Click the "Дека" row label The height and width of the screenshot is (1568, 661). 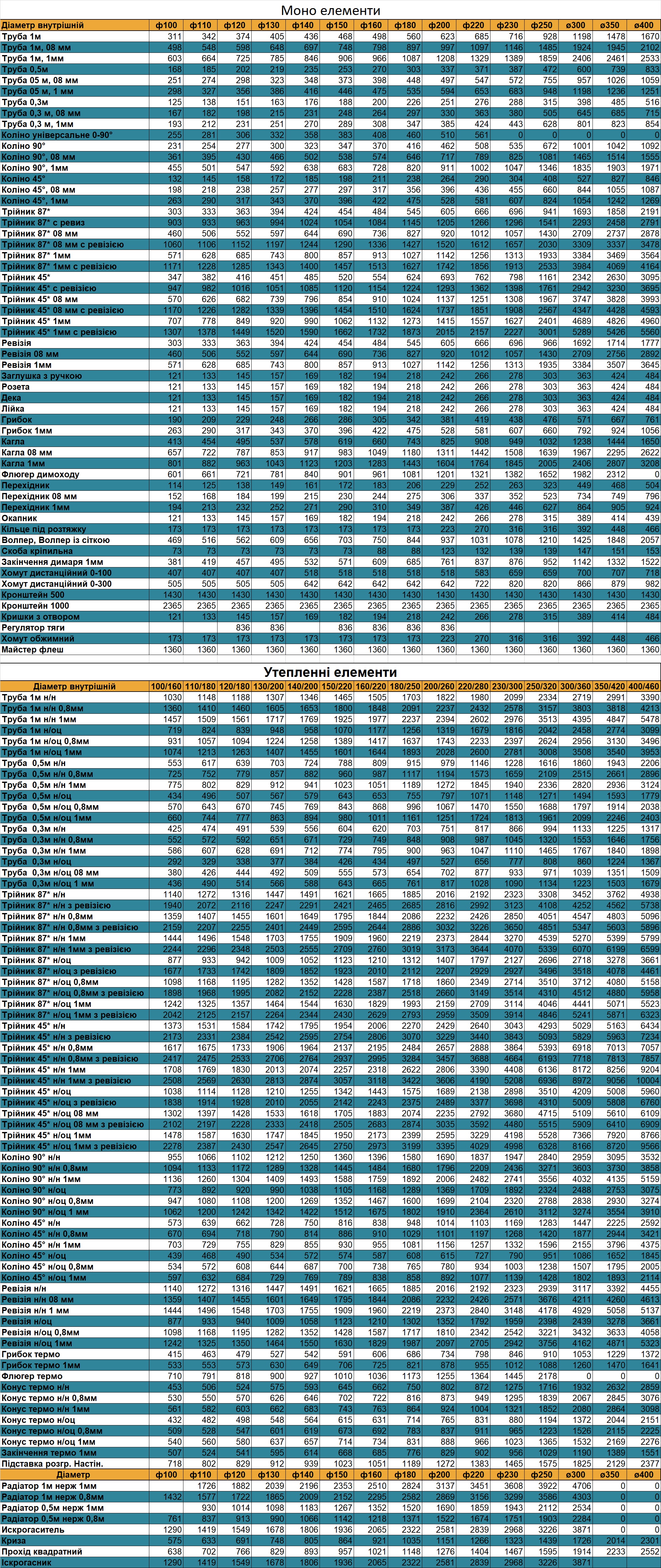pyautogui.click(x=12, y=398)
